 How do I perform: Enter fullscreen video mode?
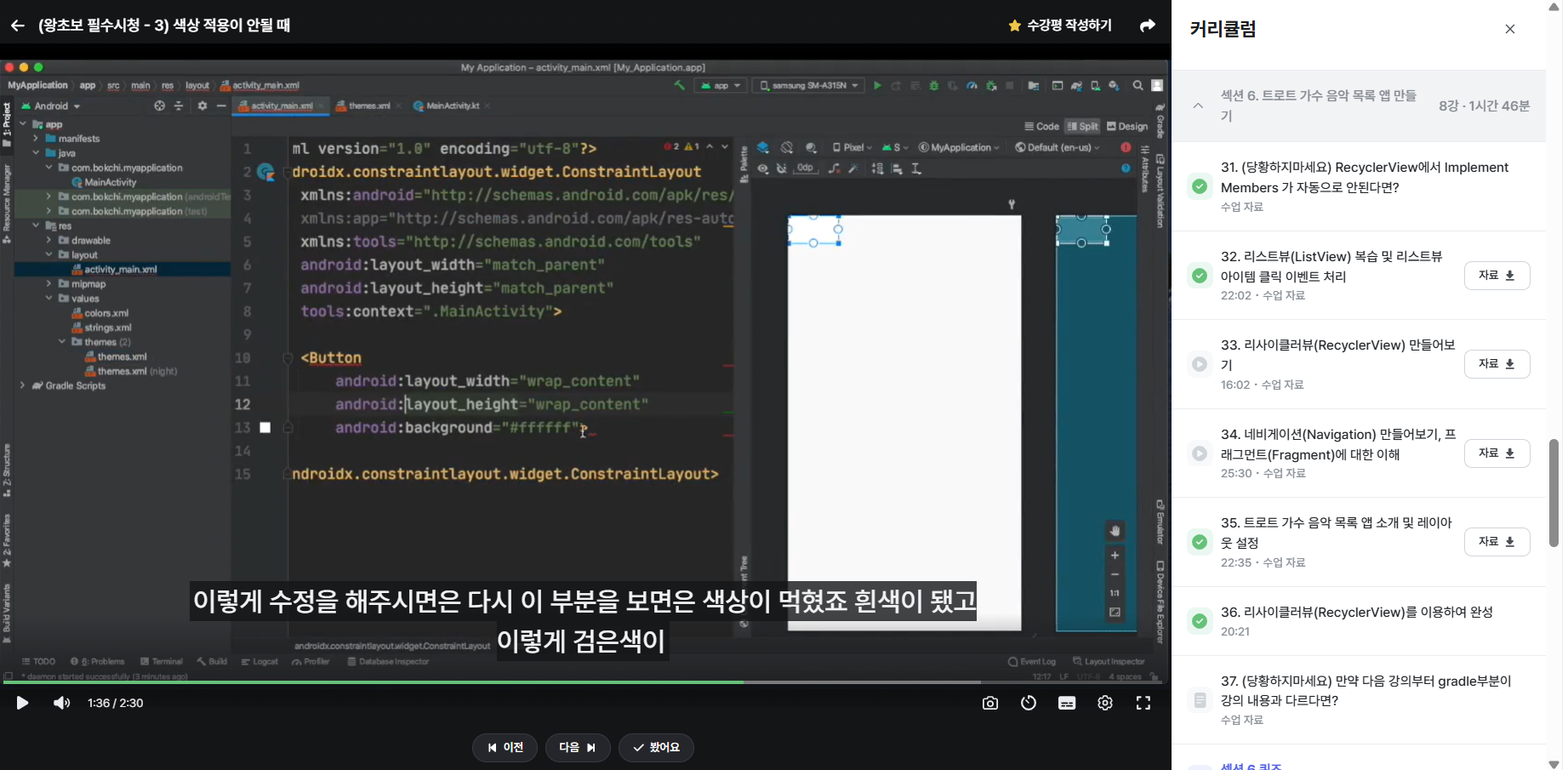pos(1143,703)
